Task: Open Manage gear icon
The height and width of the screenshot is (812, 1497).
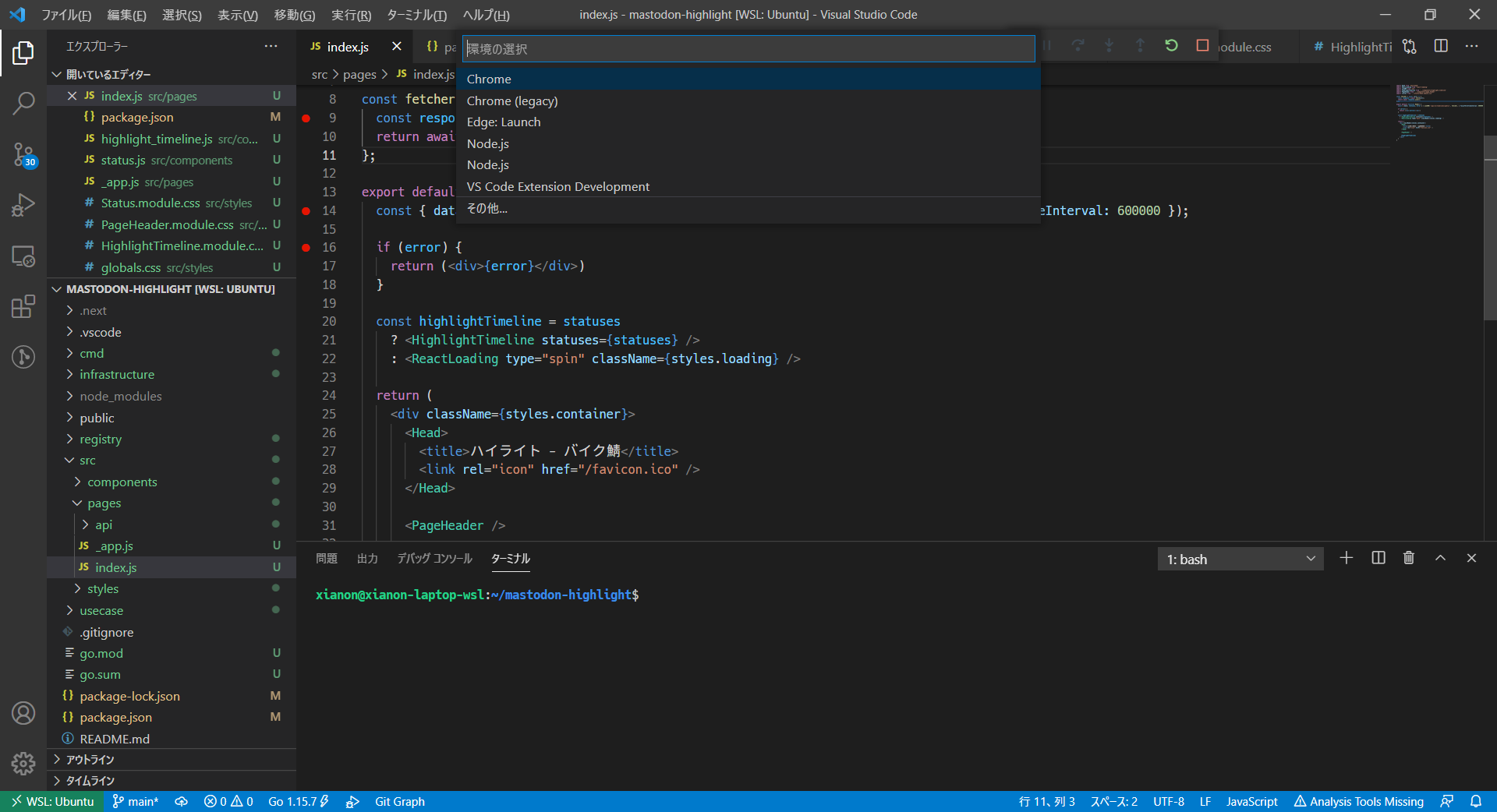Action: [x=23, y=764]
